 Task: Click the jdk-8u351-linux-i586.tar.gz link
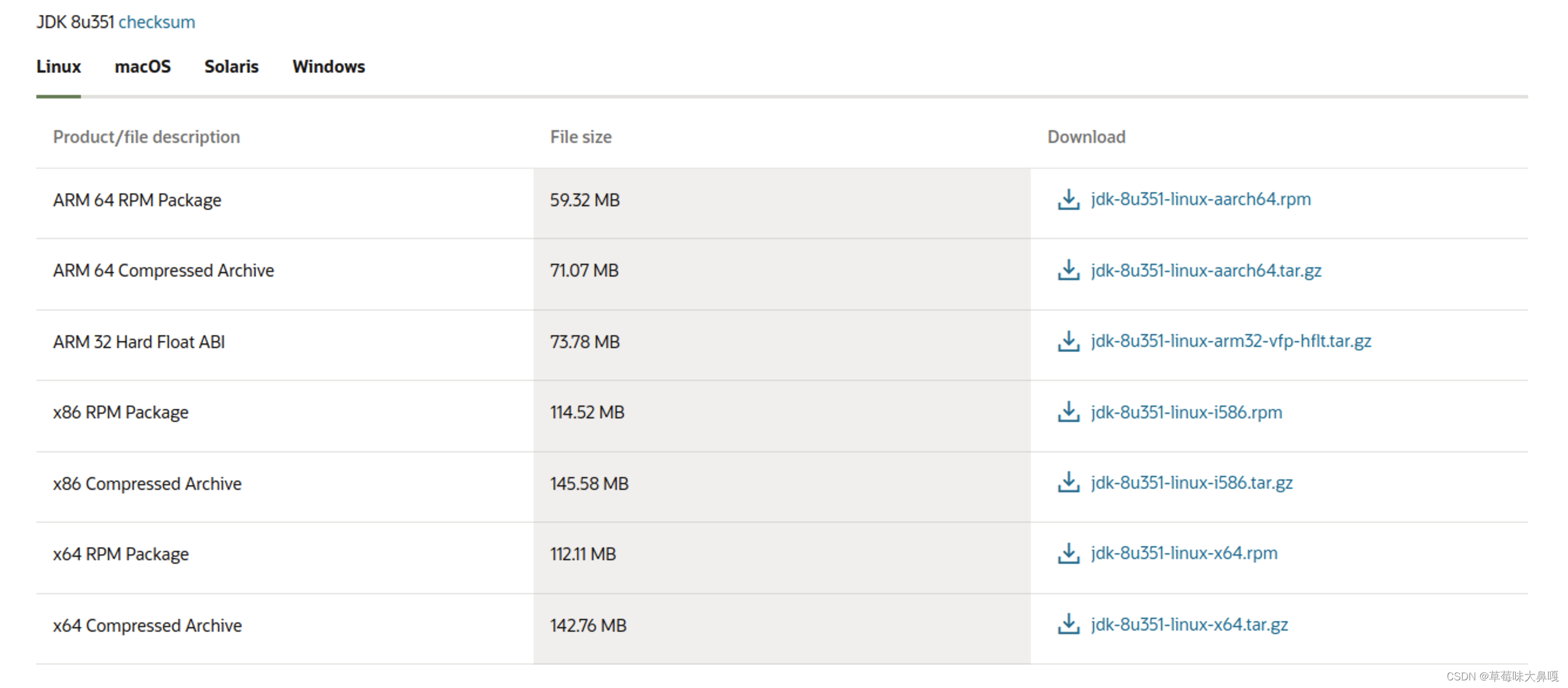pyautogui.click(x=1191, y=483)
